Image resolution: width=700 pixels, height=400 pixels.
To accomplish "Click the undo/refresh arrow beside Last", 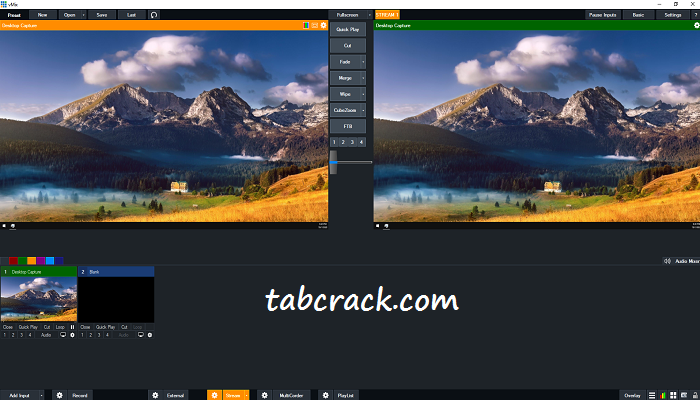I will tap(154, 15).
